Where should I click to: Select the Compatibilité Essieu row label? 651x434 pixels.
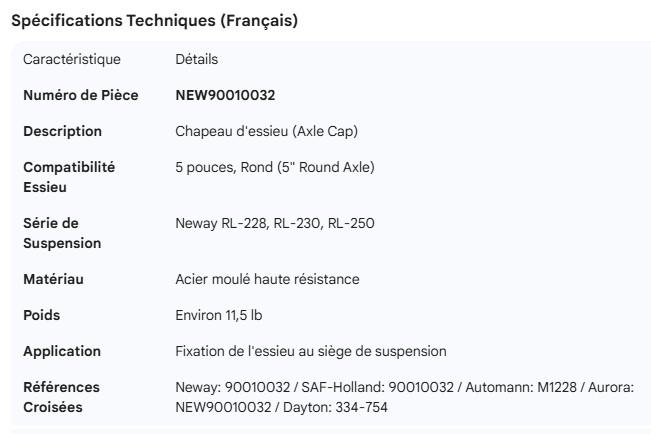[69, 176]
